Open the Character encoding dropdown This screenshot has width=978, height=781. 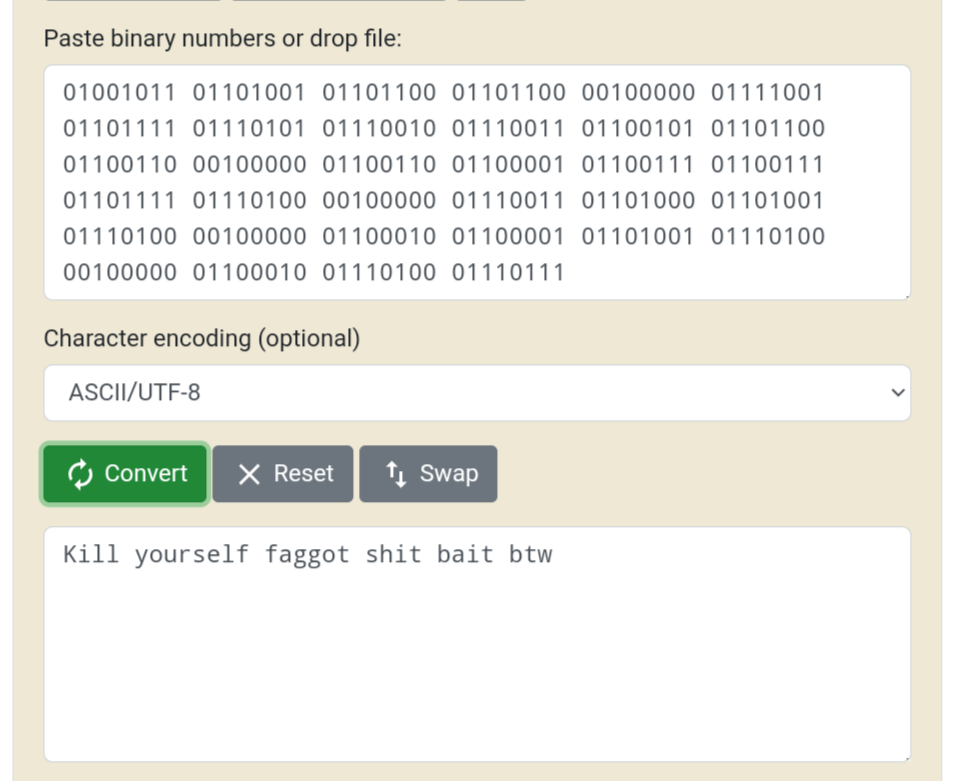(x=477, y=393)
